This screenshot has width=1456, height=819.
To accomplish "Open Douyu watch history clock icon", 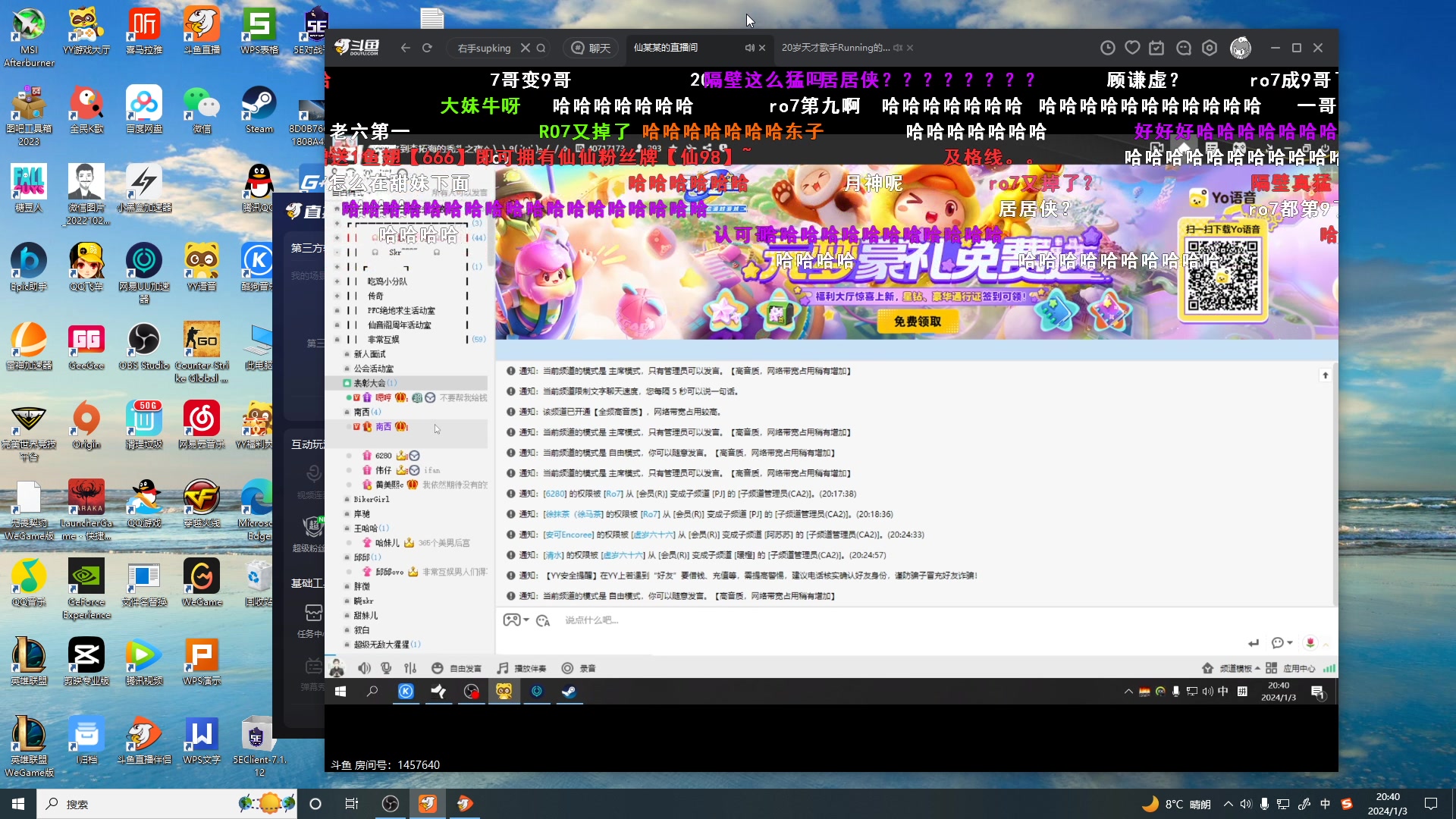I will pyautogui.click(x=1108, y=48).
